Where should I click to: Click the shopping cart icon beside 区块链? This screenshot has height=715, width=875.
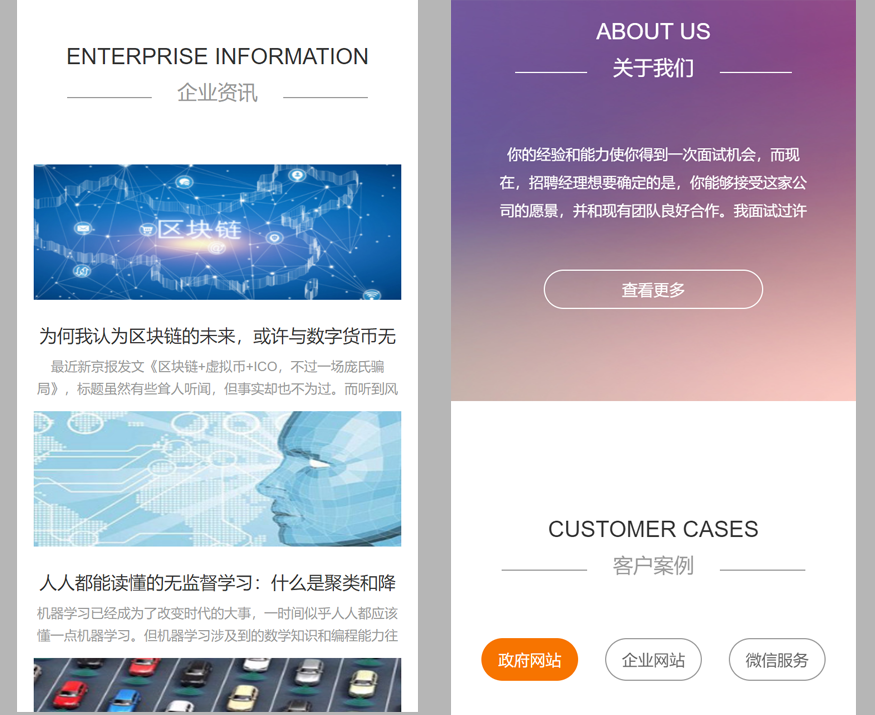[x=147, y=229]
